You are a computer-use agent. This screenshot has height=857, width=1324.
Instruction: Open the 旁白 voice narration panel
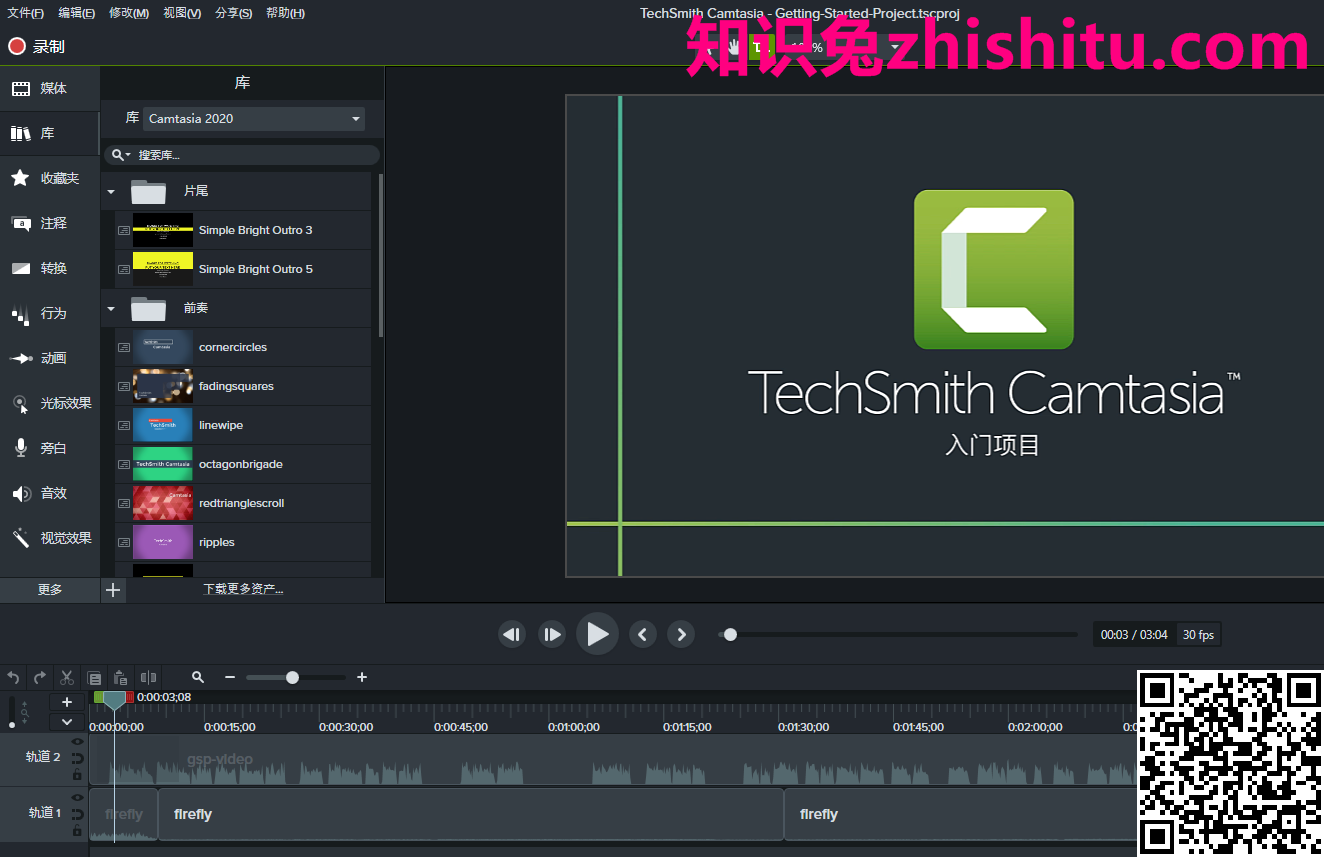[x=50, y=448]
